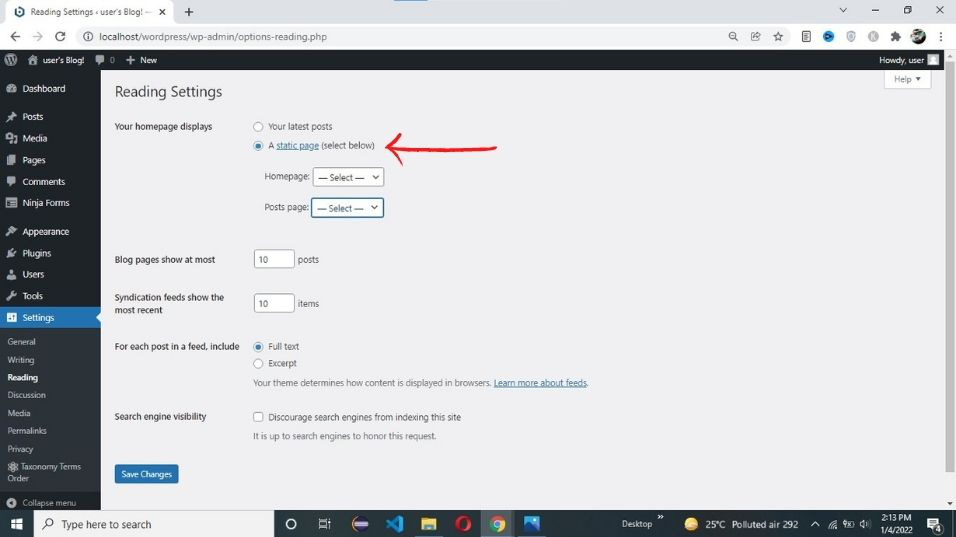Open the Howdy, user account menu
This screenshot has width=956, height=537.
(908, 60)
